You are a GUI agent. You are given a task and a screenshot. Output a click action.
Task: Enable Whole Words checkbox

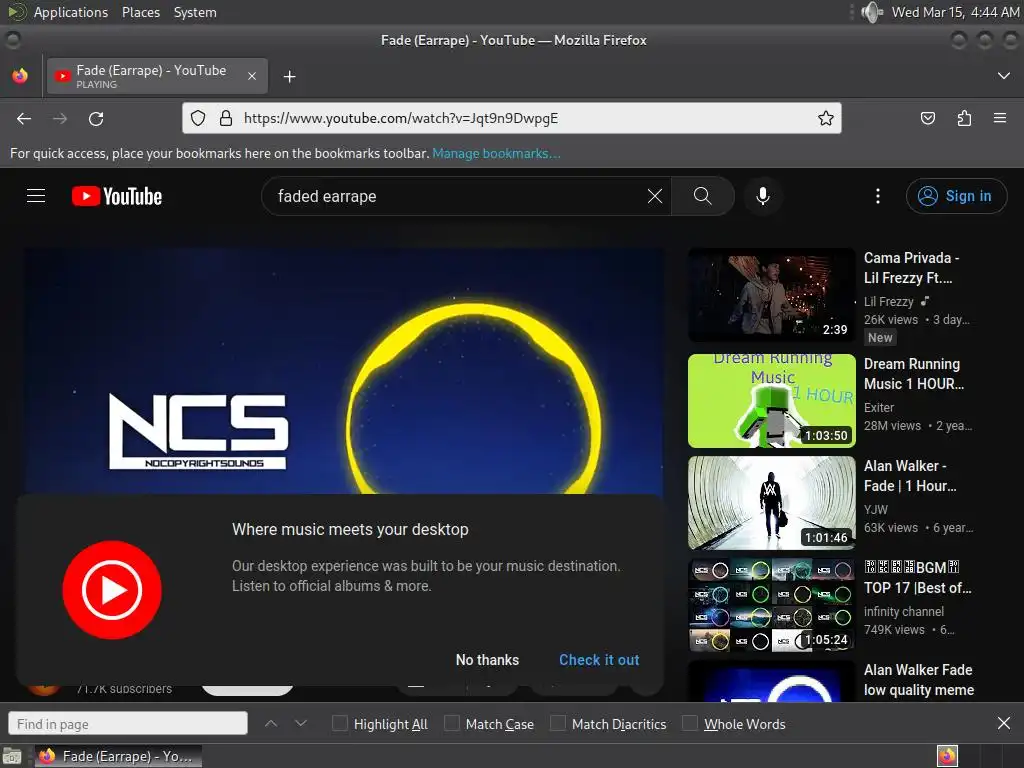690,723
